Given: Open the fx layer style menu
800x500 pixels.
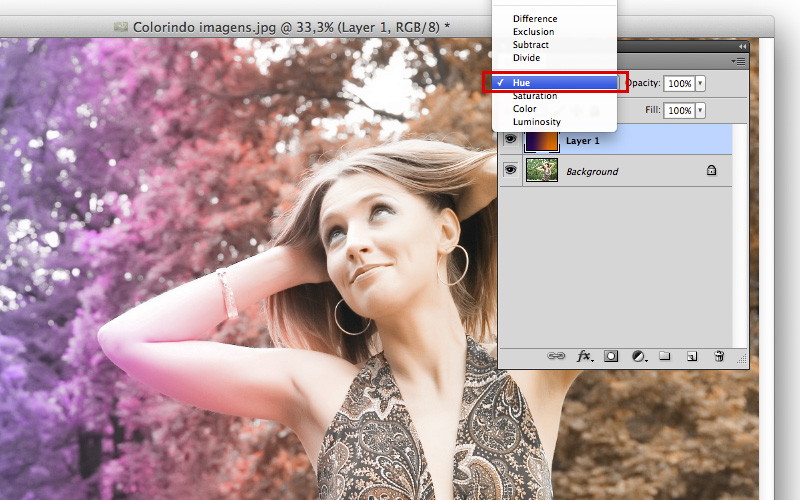Looking at the screenshot, I should pyautogui.click(x=585, y=356).
